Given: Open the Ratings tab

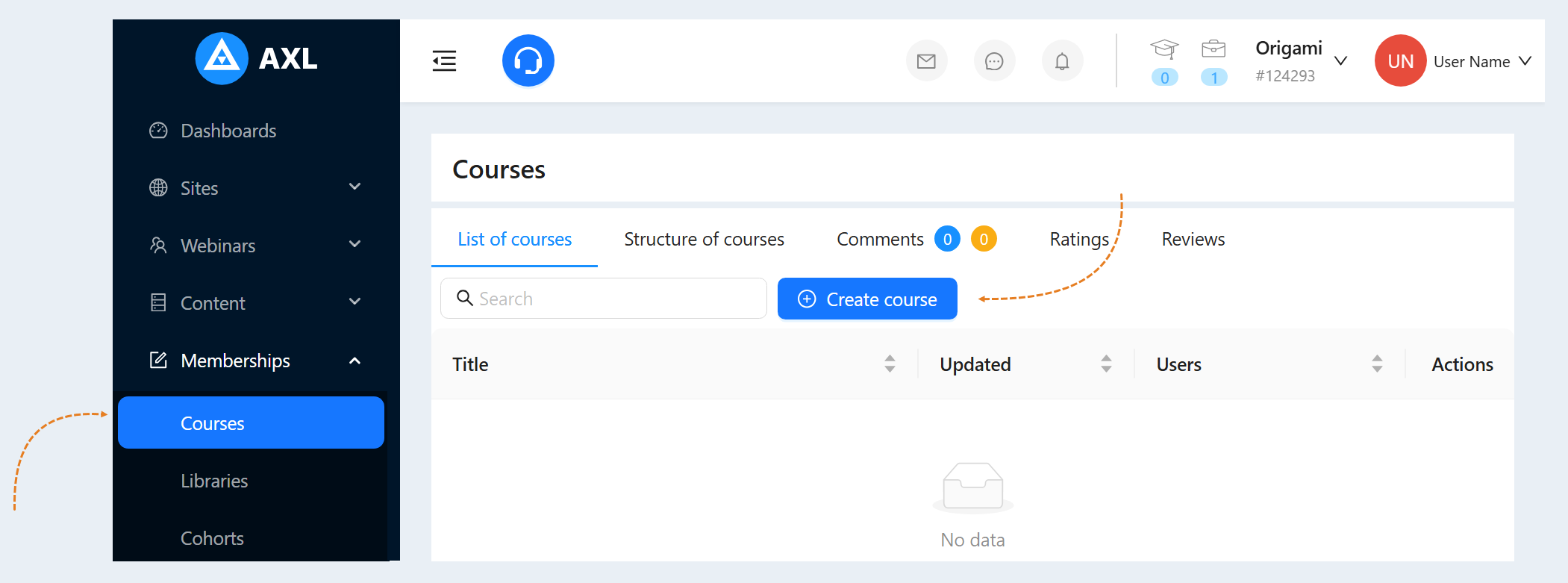Looking at the screenshot, I should coord(1079,239).
